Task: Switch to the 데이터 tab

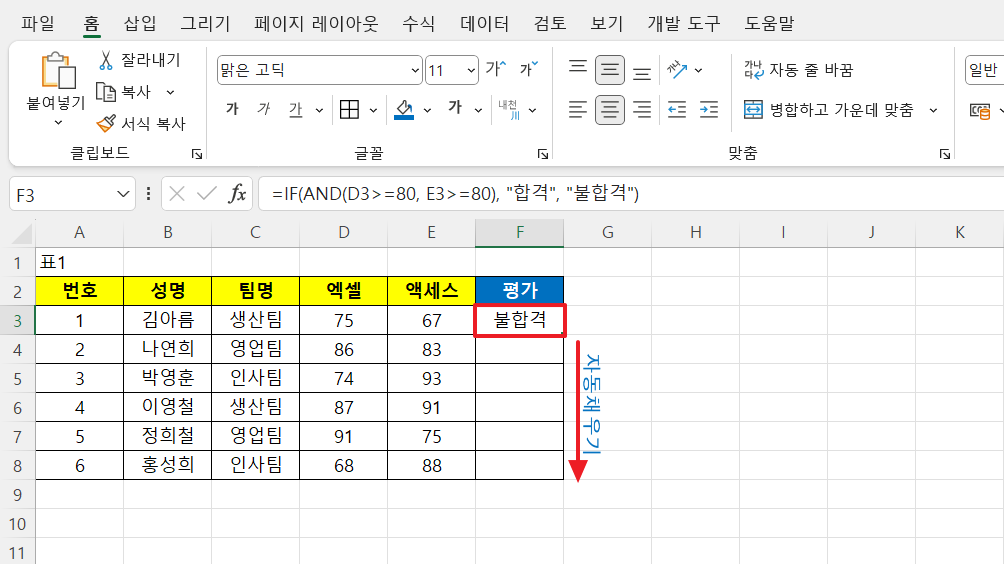Action: coord(485,24)
